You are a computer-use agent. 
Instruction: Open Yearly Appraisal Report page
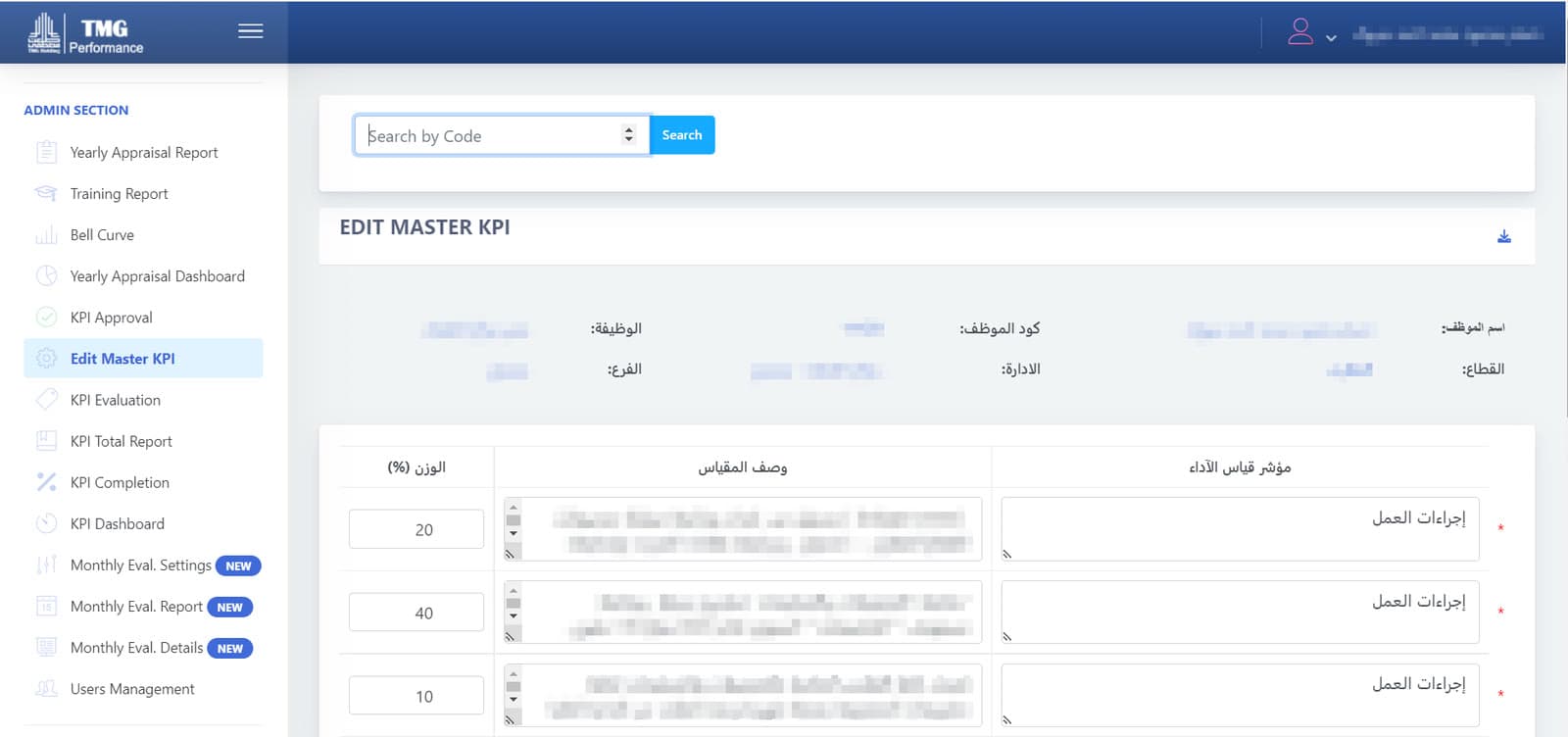point(143,152)
